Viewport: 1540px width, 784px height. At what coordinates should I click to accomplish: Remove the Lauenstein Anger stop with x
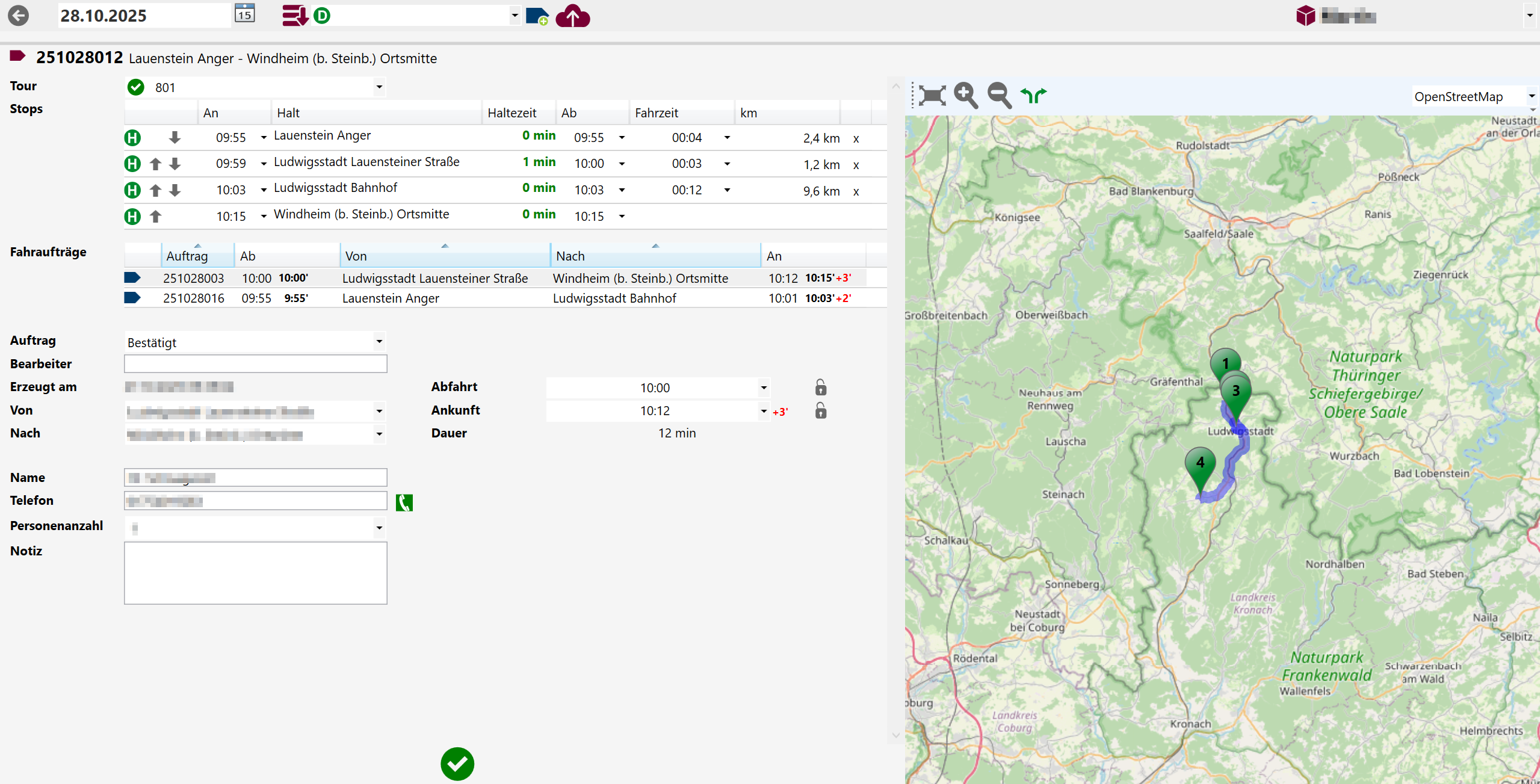coord(856,138)
